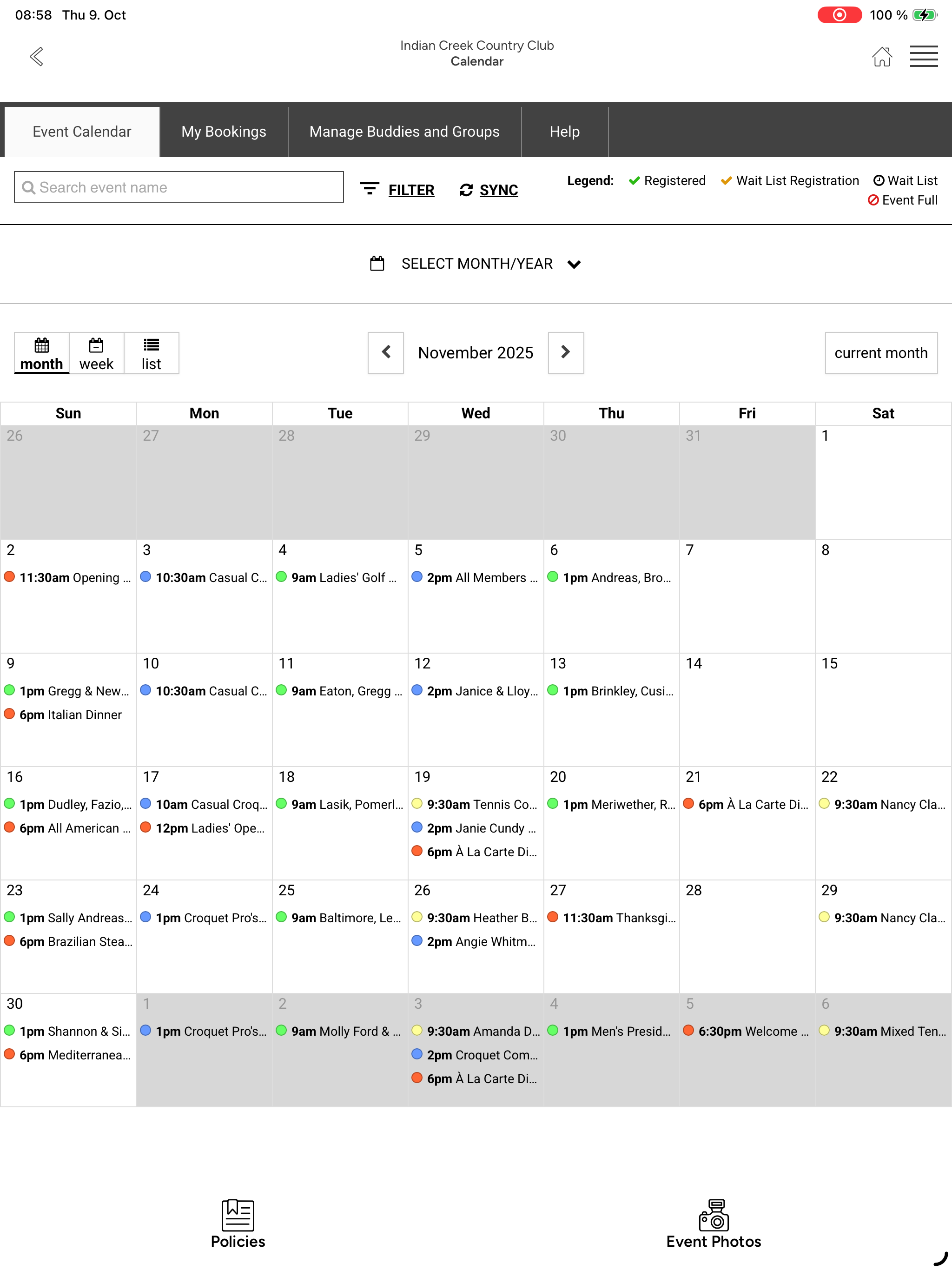Select the Nov 1 Saturday cell
The width and height of the screenshot is (952, 1270).
pyautogui.click(x=883, y=482)
